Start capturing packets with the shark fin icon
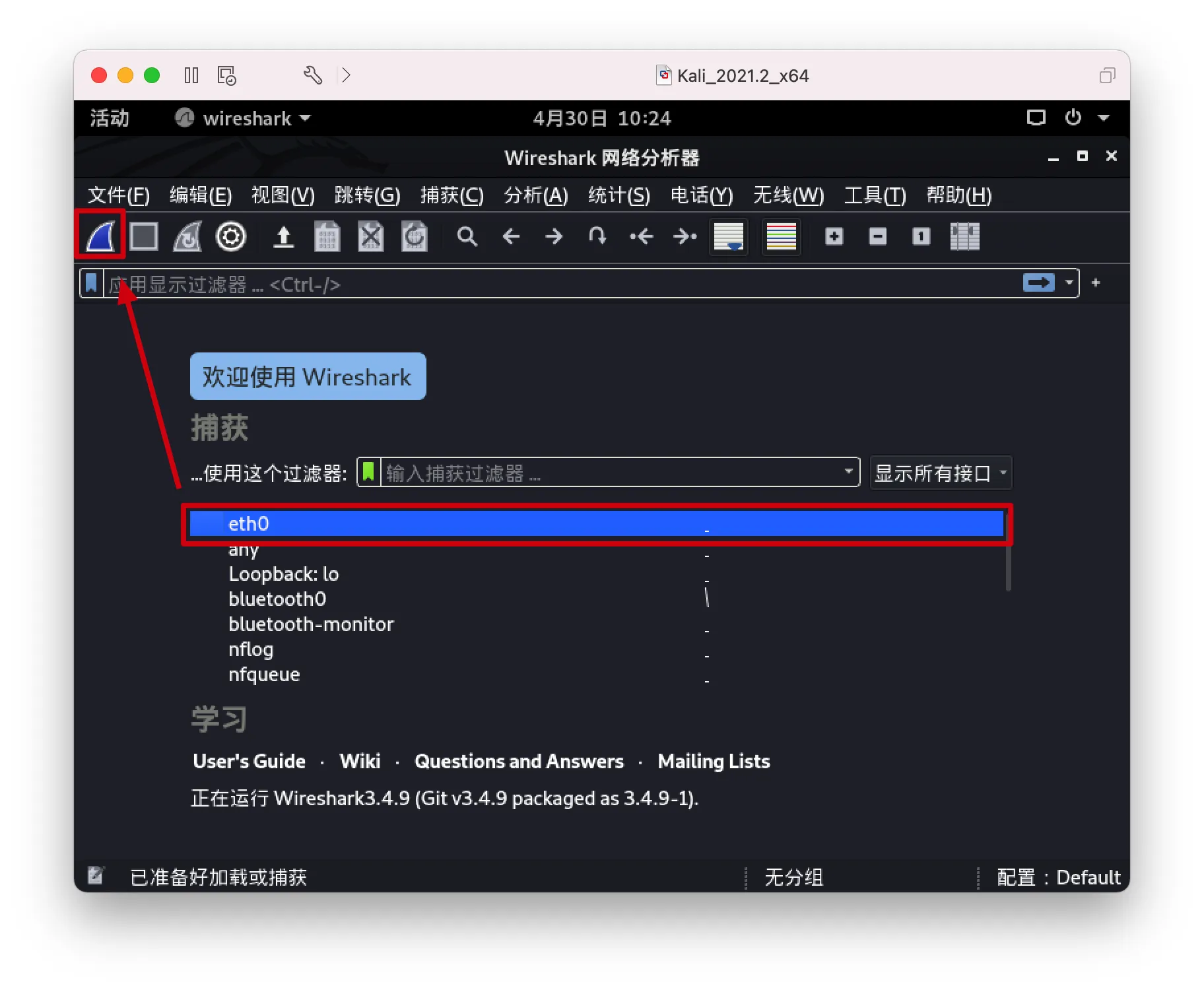Viewport: 1204px width, 990px height. pyautogui.click(x=100, y=236)
